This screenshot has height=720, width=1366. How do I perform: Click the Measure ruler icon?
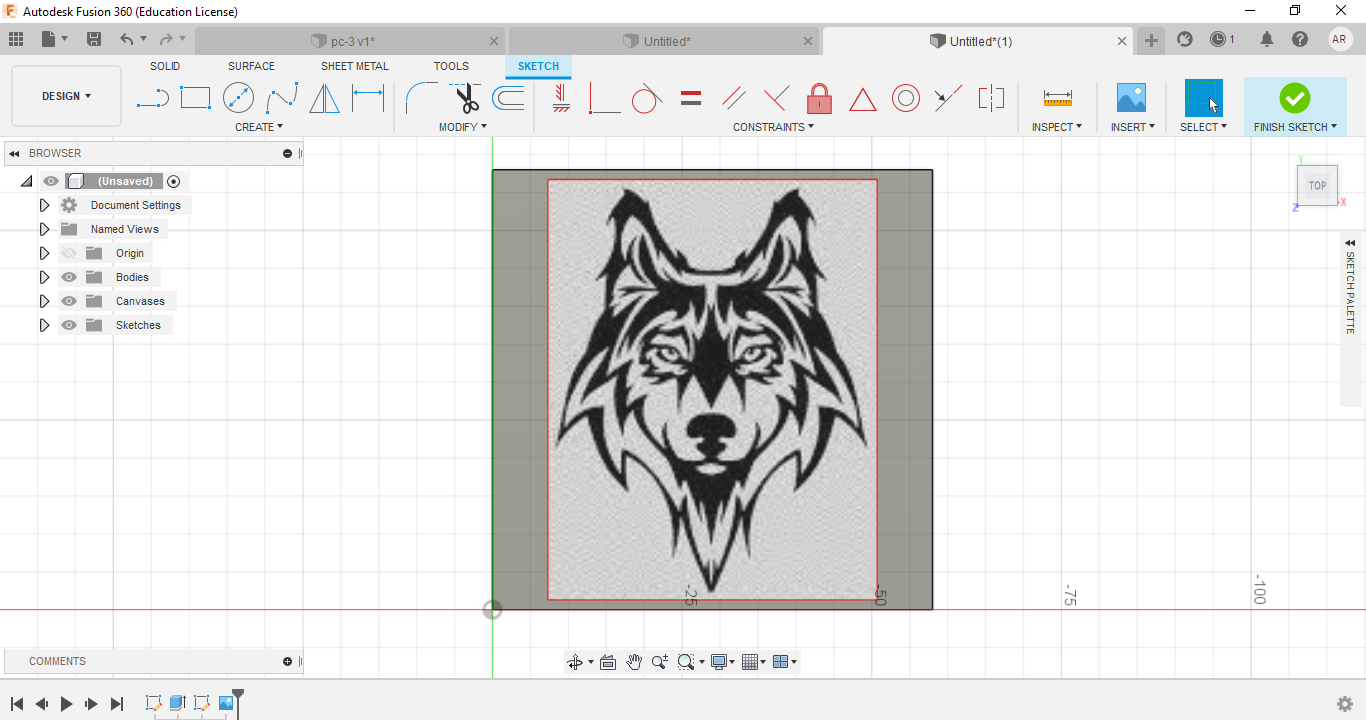pos(1057,98)
